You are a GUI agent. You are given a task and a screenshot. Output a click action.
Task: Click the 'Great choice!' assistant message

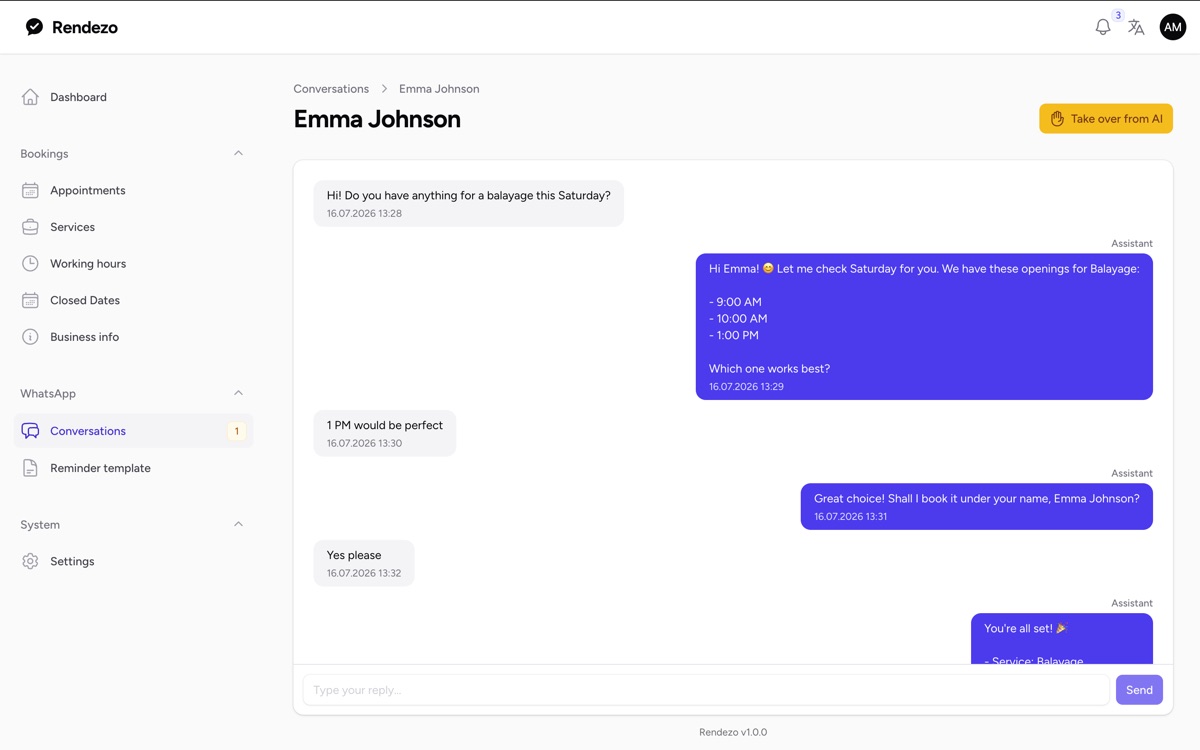click(x=976, y=506)
